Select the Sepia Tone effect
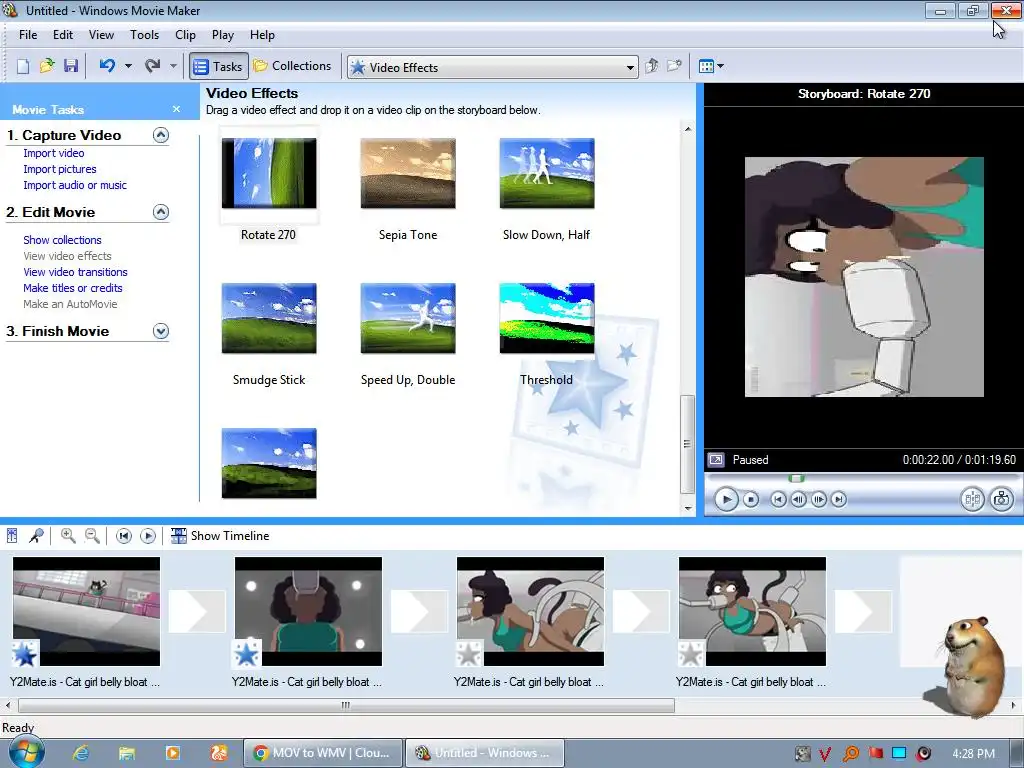 click(408, 173)
